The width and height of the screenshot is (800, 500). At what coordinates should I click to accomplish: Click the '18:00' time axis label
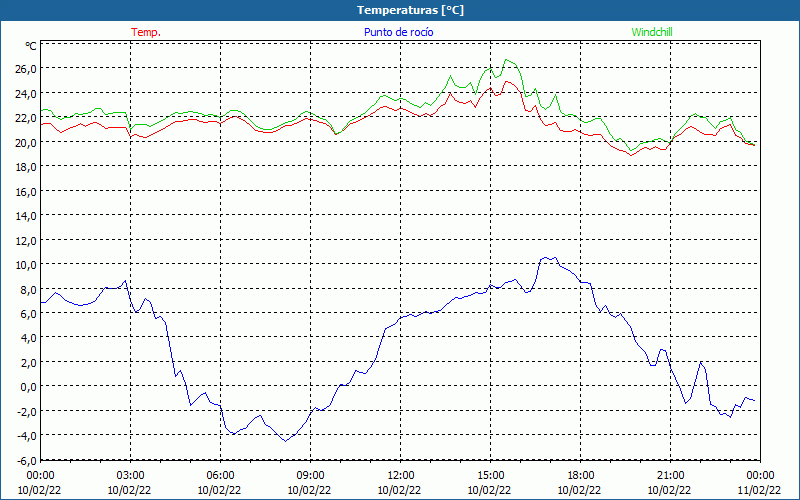[x=580, y=476]
